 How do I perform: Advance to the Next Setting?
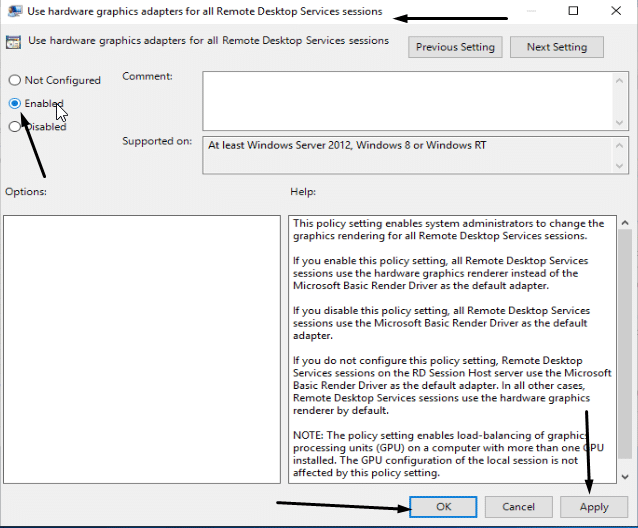(556, 47)
